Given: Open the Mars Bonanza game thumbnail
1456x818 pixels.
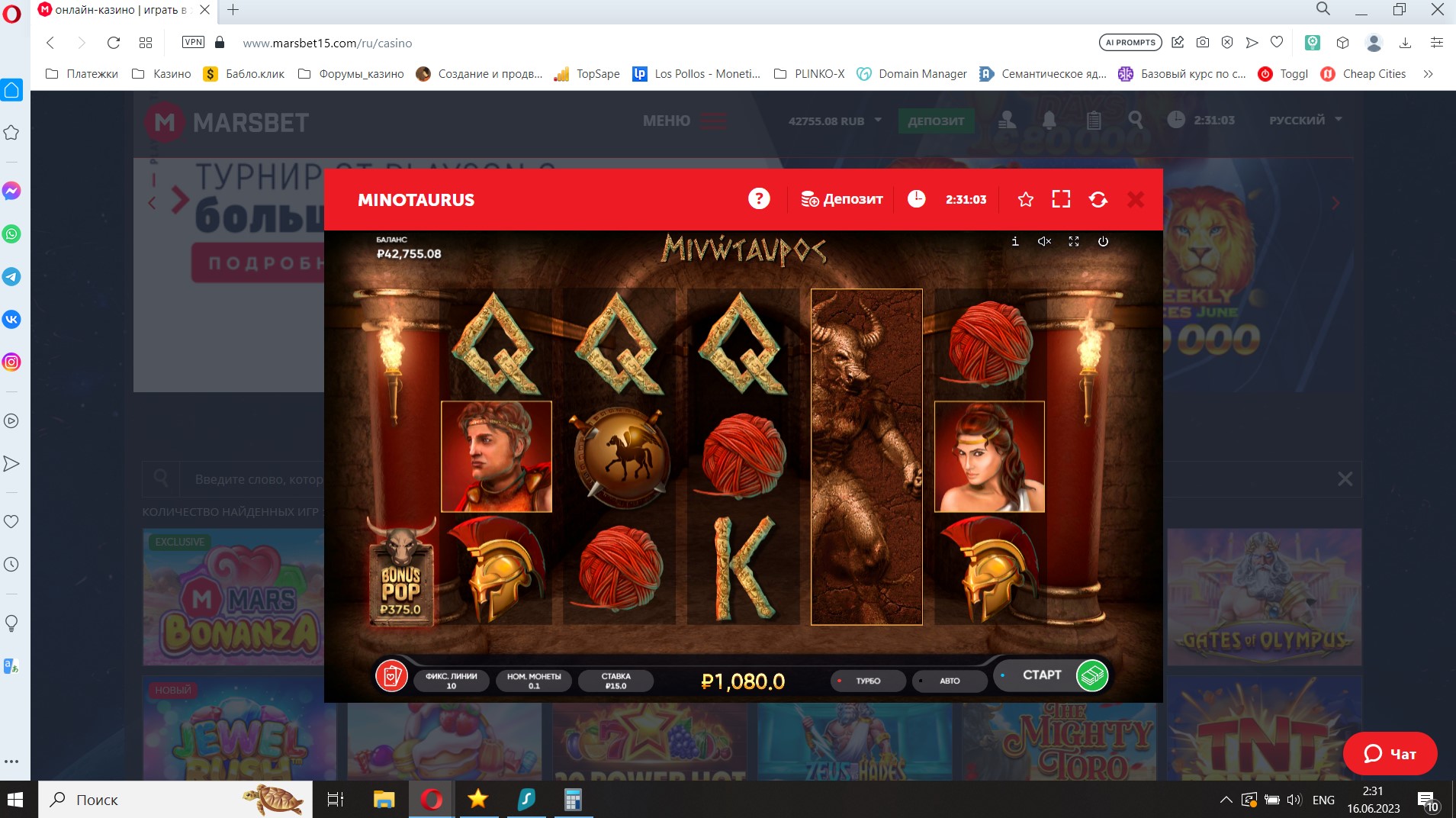Looking at the screenshot, I should coord(234,597).
